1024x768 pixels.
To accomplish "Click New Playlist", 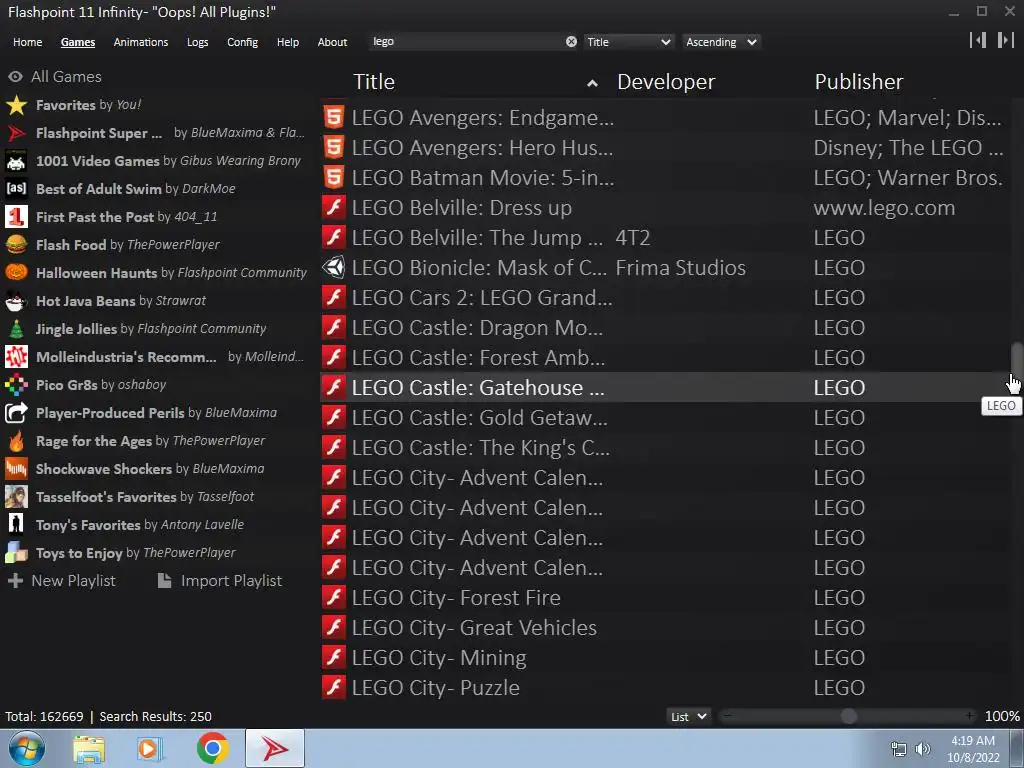I will click(61, 581).
